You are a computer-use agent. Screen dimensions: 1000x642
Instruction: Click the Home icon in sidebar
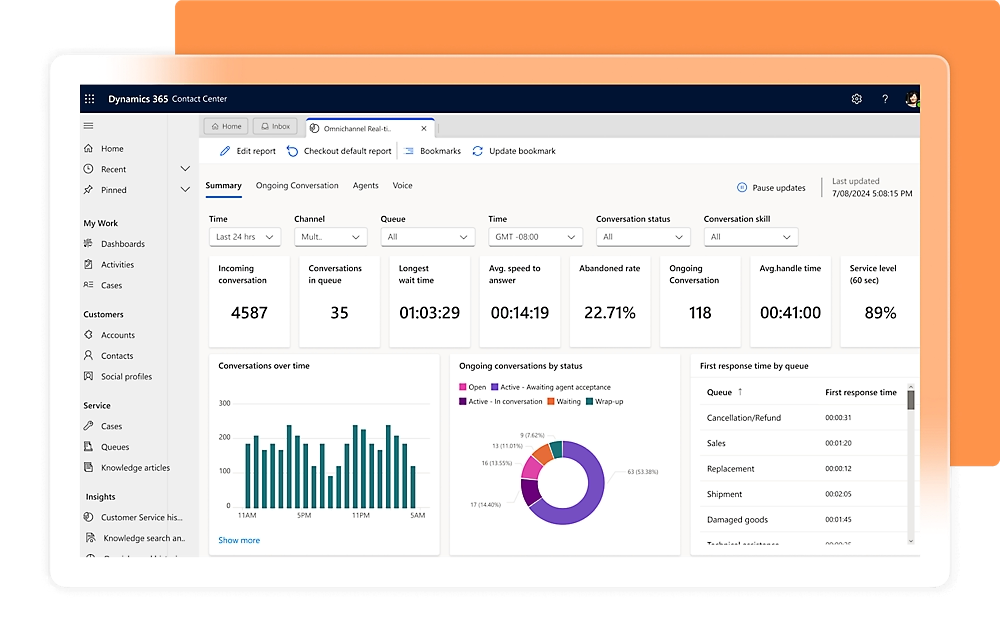[x=89, y=148]
